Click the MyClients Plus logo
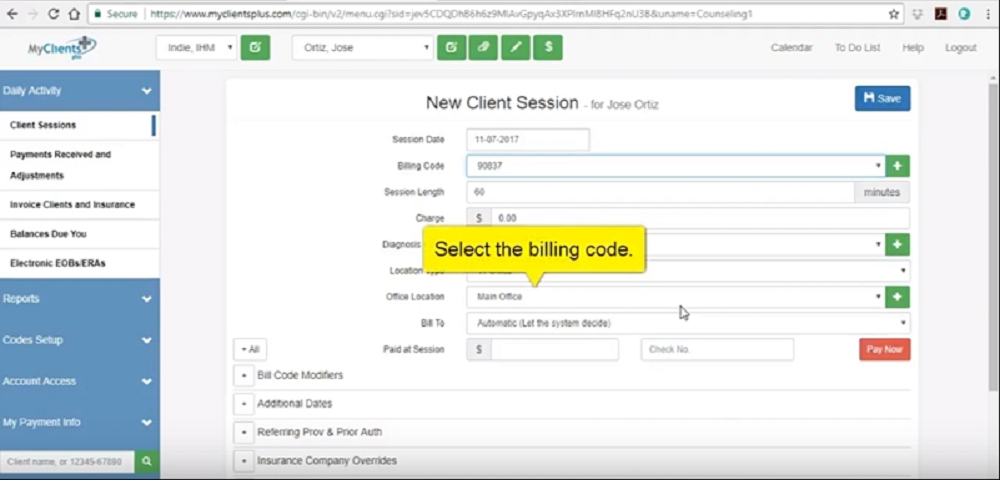 pos(62,47)
